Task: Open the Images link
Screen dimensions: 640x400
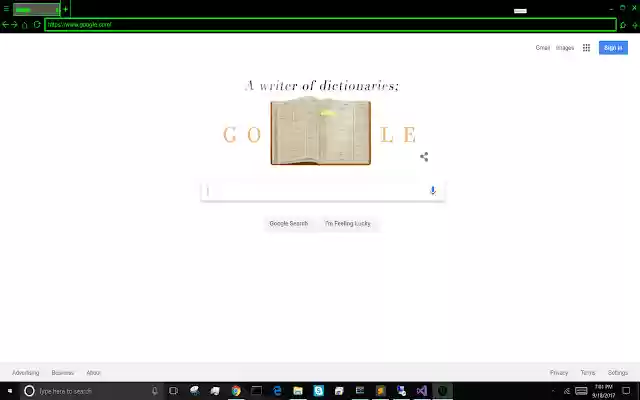Action: [x=565, y=48]
